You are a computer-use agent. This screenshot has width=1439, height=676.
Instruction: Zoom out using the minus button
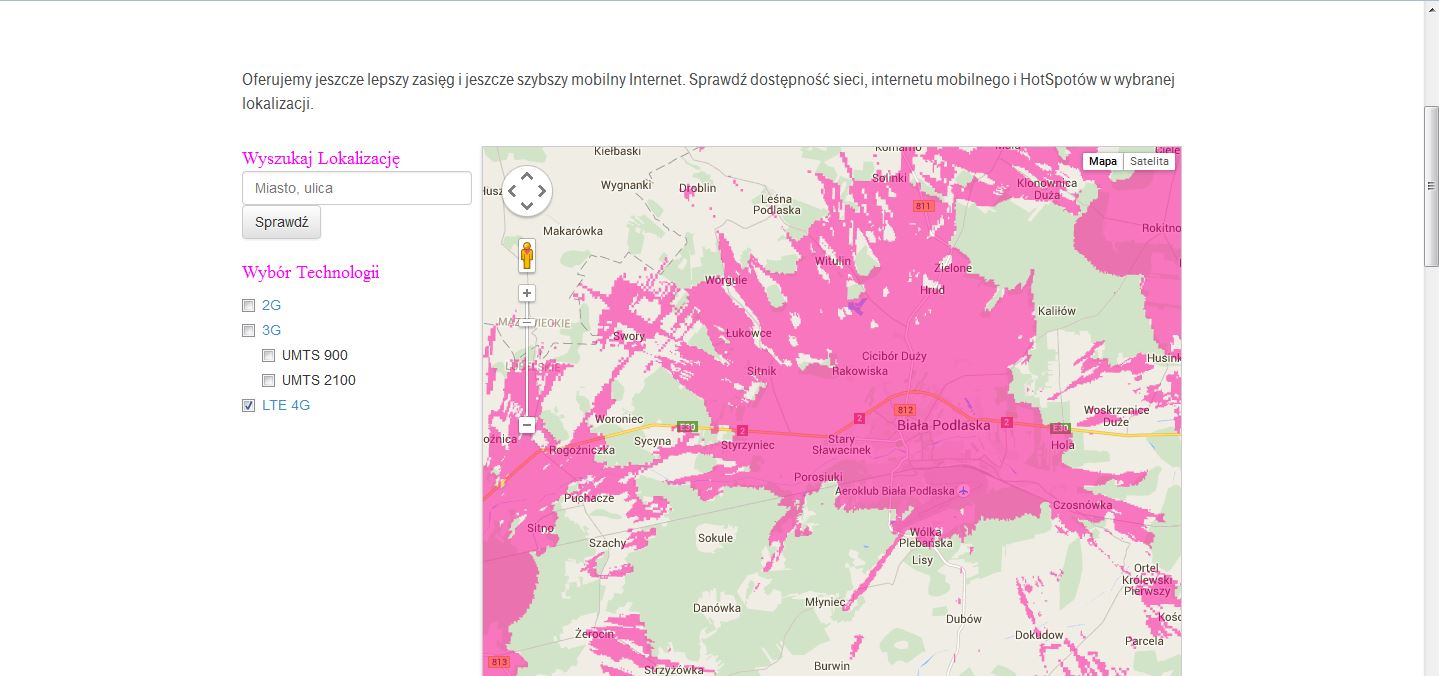(527, 425)
